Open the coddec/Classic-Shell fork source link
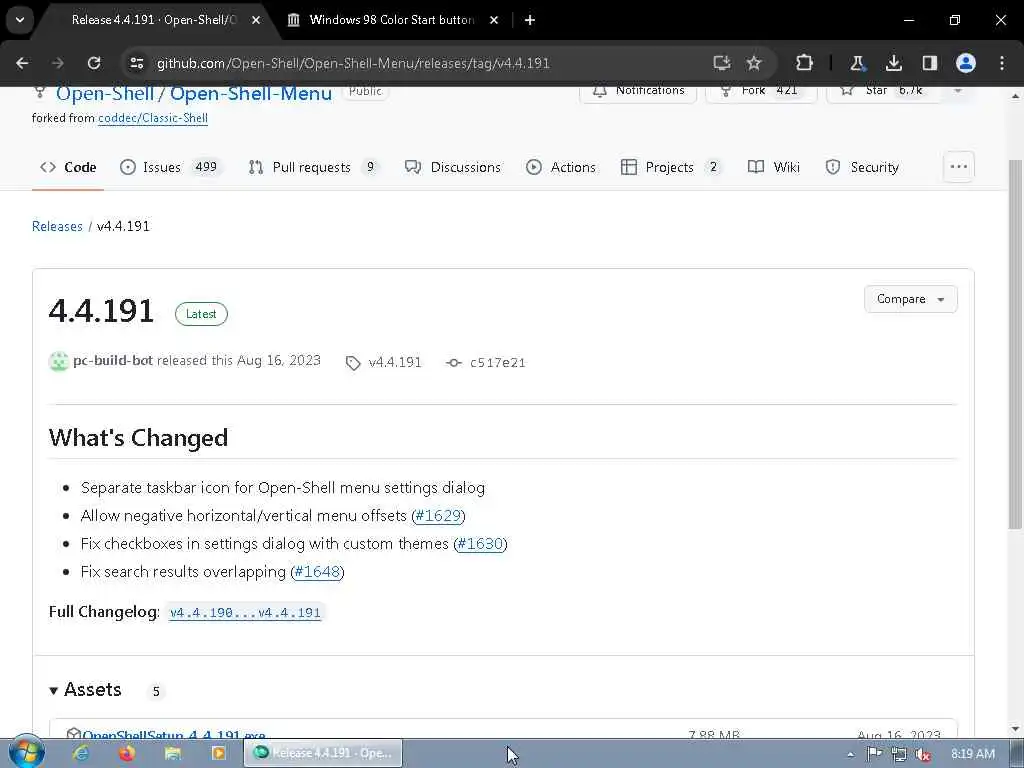1024x768 pixels. (153, 118)
